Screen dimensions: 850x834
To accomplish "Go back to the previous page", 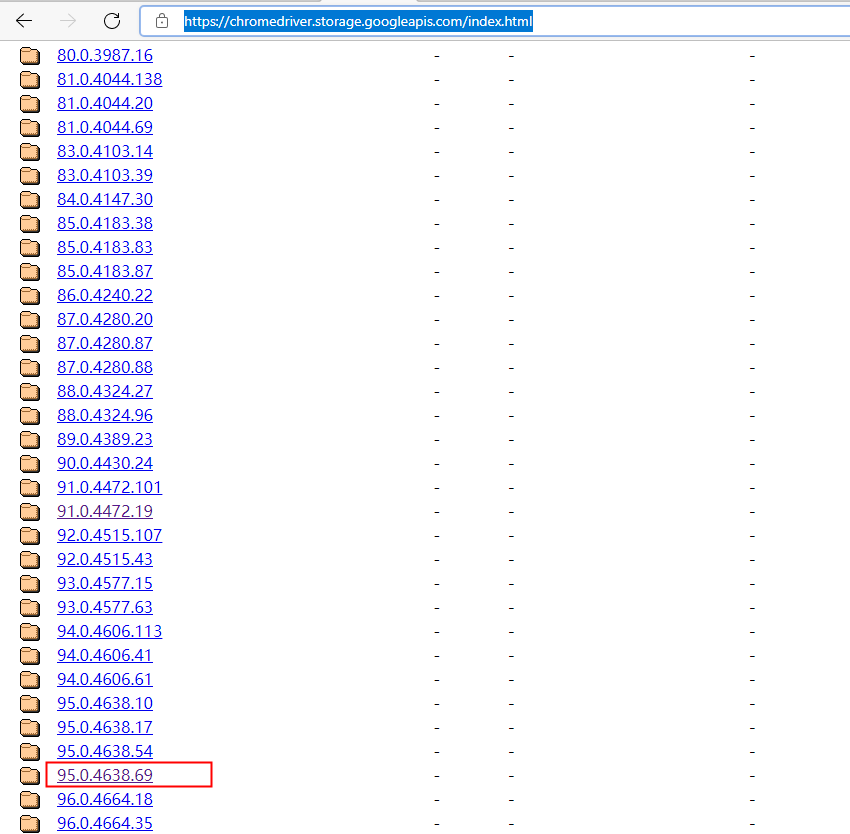I will coord(24,21).
